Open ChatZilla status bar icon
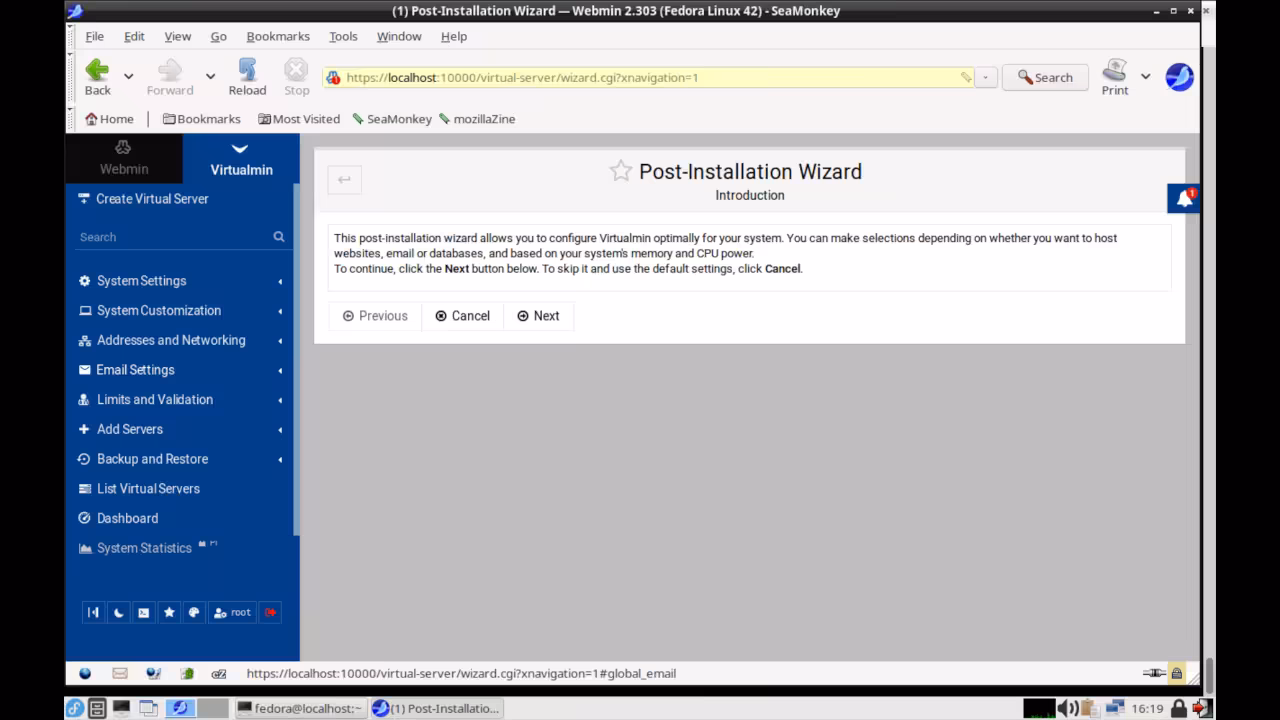This screenshot has width=1280, height=720. [x=220, y=674]
